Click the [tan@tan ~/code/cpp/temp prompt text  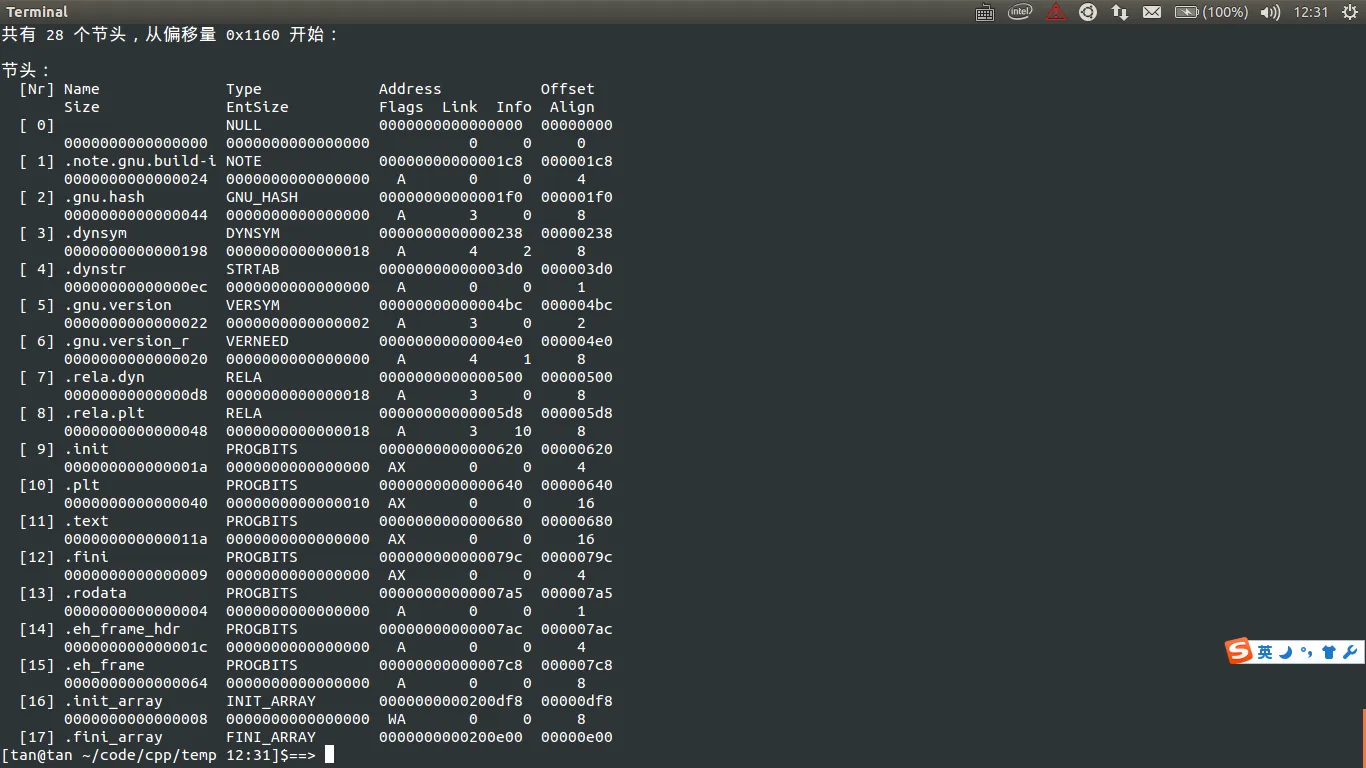click(x=109, y=755)
